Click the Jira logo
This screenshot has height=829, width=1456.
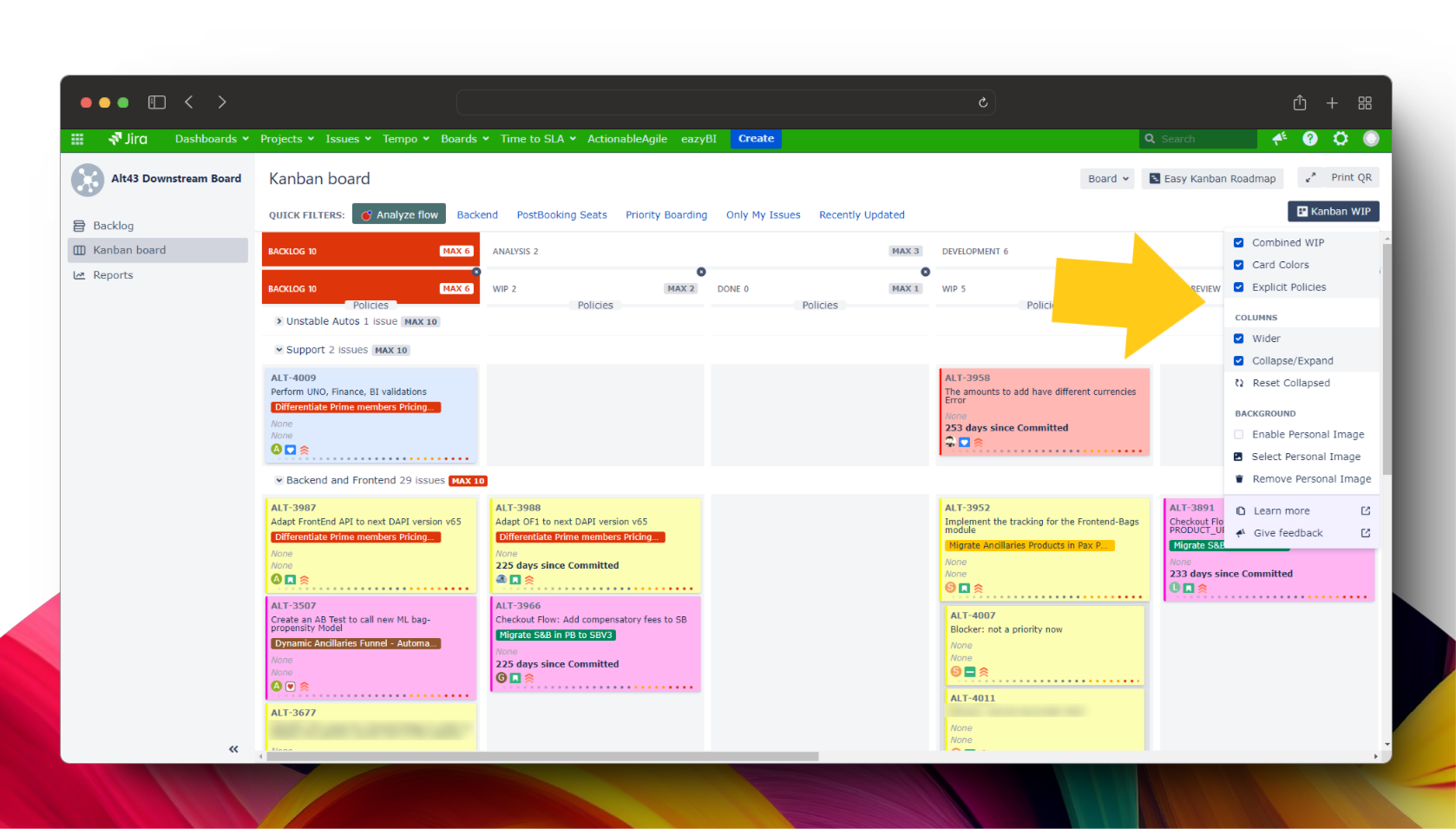128,139
